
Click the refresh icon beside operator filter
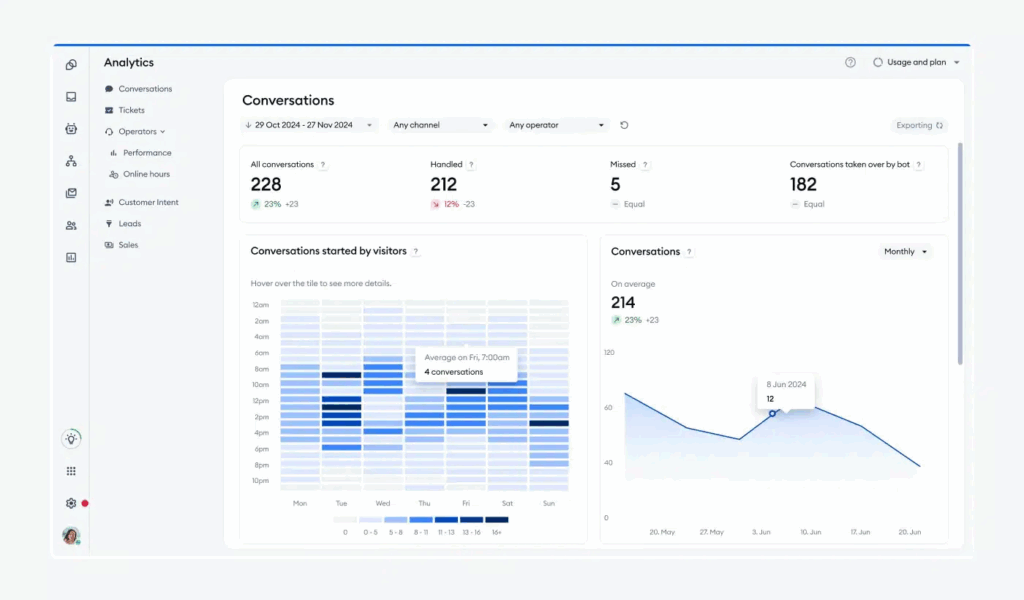624,125
